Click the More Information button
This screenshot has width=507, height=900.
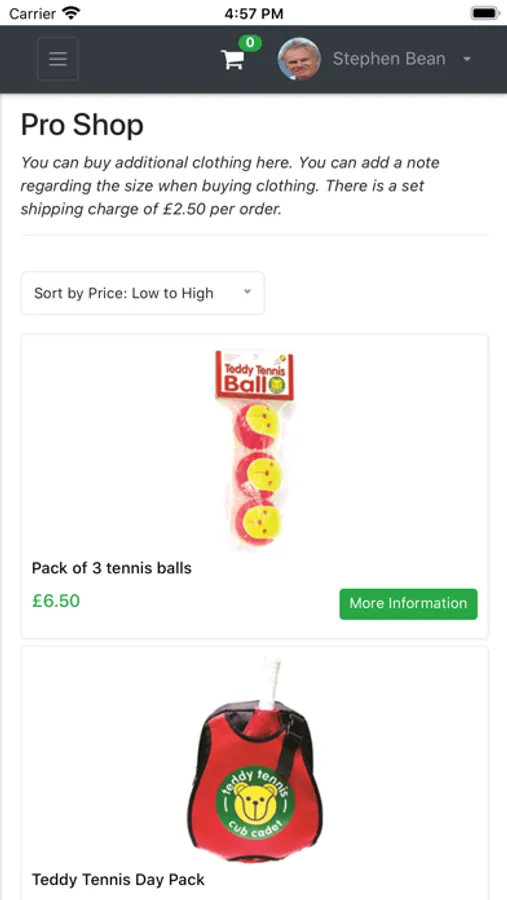tap(408, 604)
